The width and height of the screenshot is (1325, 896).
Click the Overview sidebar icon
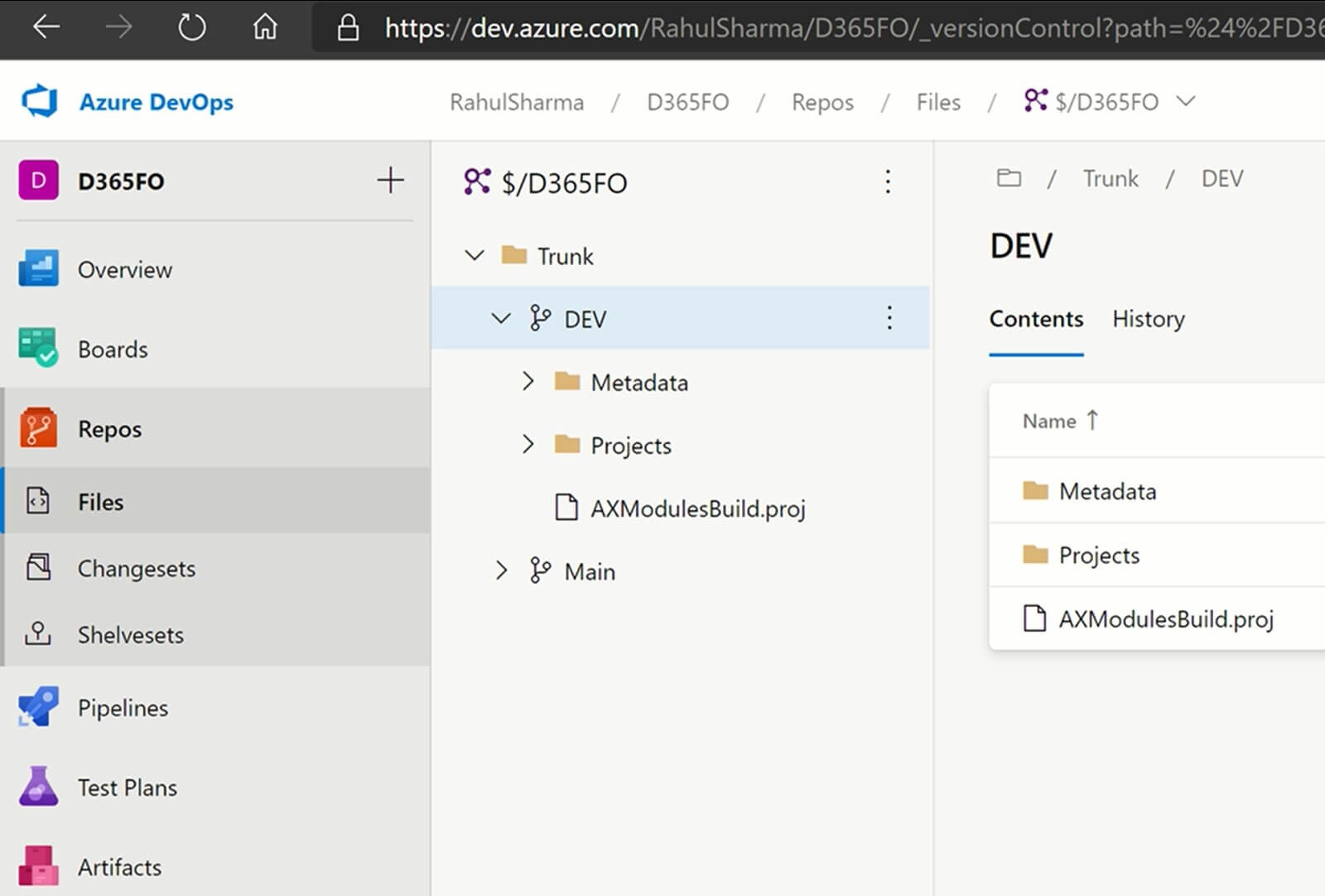[38, 269]
